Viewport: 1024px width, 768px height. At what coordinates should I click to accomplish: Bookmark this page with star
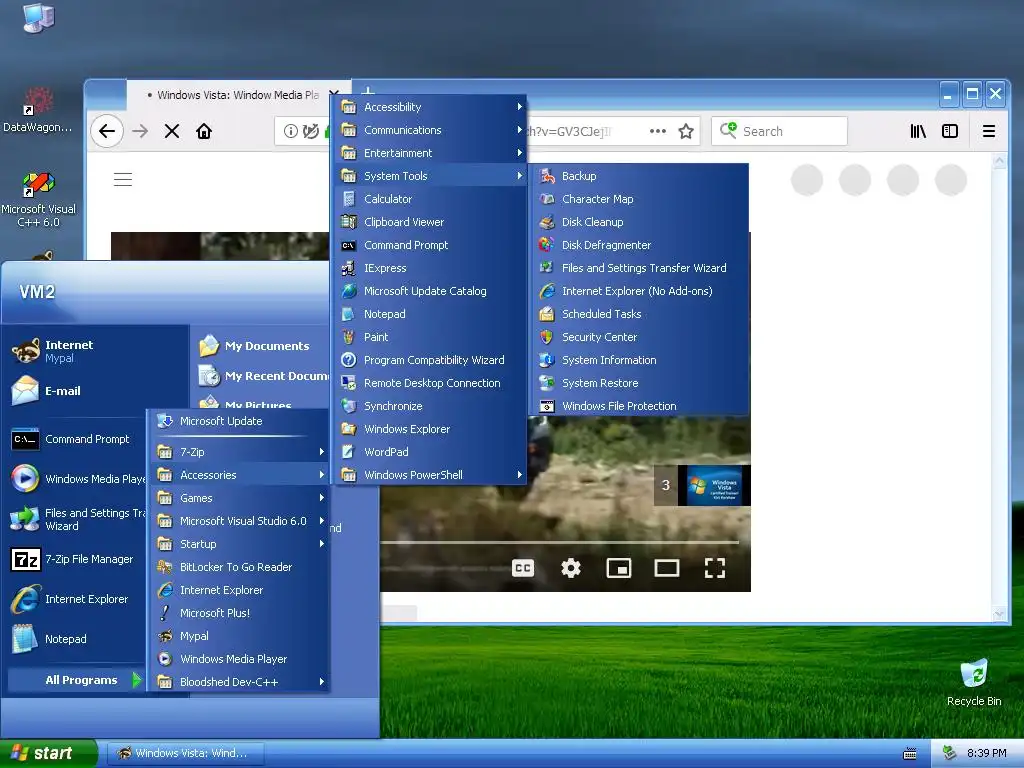[686, 131]
